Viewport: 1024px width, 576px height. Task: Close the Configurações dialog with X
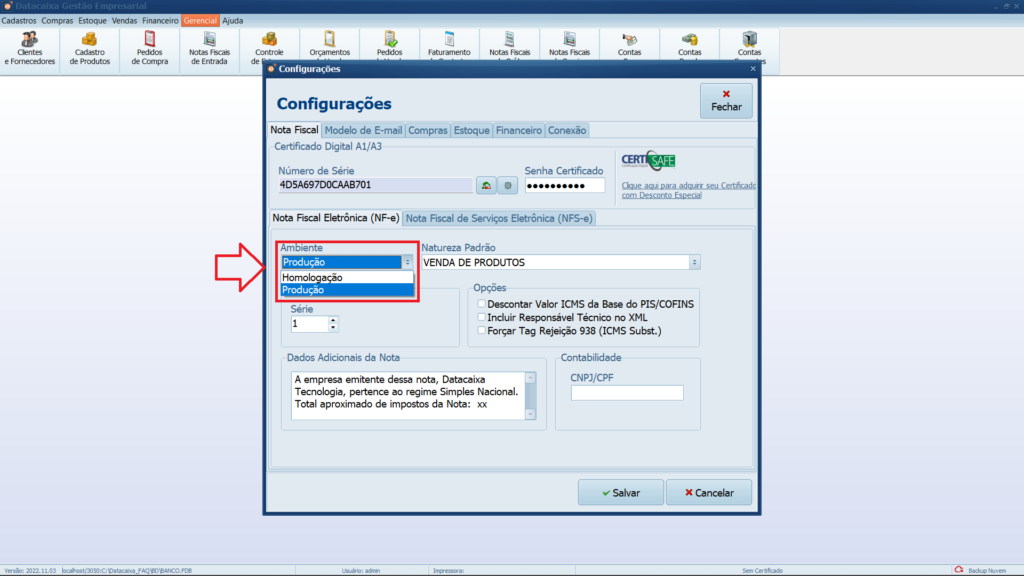[752, 69]
